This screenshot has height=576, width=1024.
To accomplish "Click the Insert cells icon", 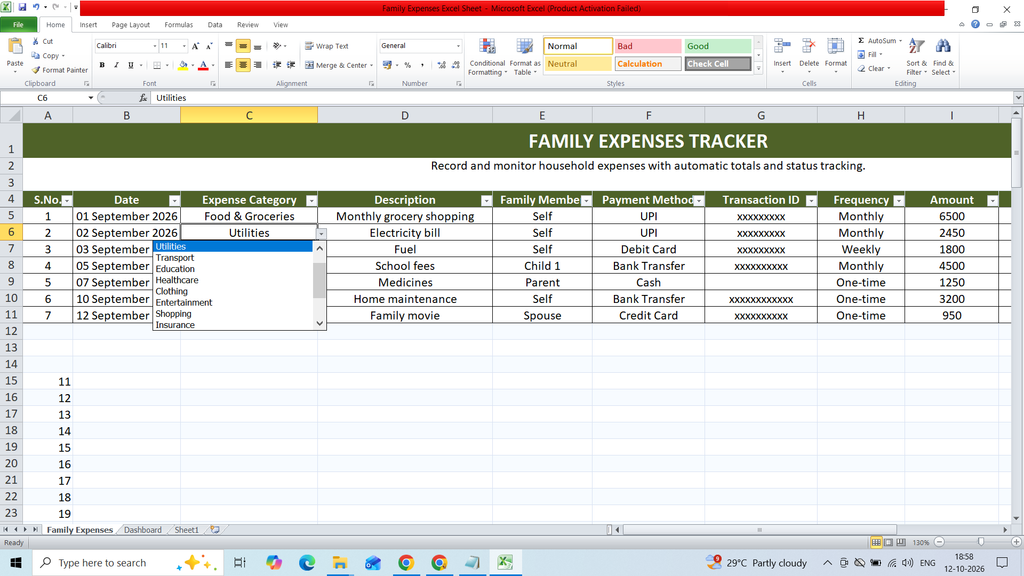I will click(782, 47).
